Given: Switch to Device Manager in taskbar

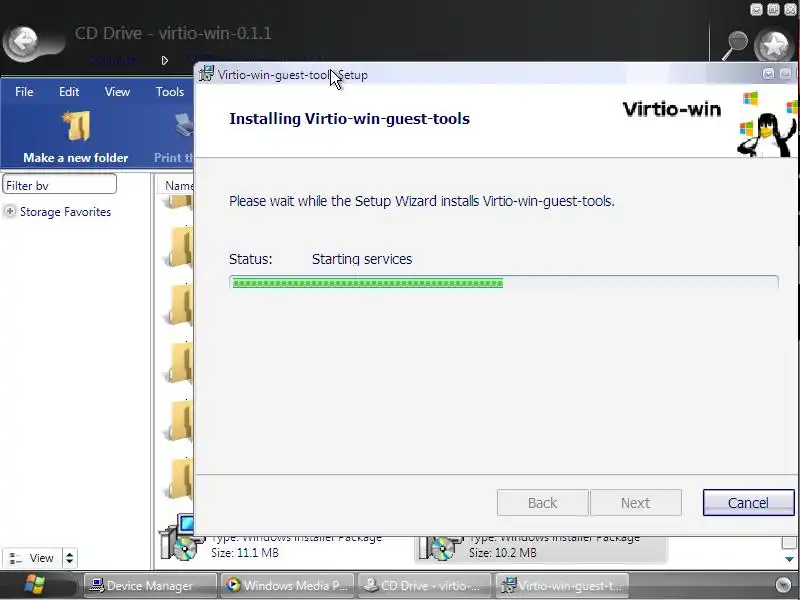Looking at the screenshot, I should pyautogui.click(x=150, y=586).
